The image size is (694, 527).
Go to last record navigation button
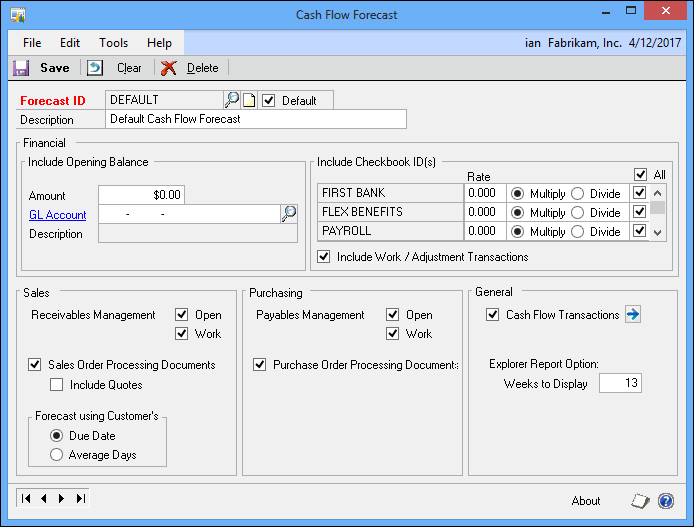81,499
